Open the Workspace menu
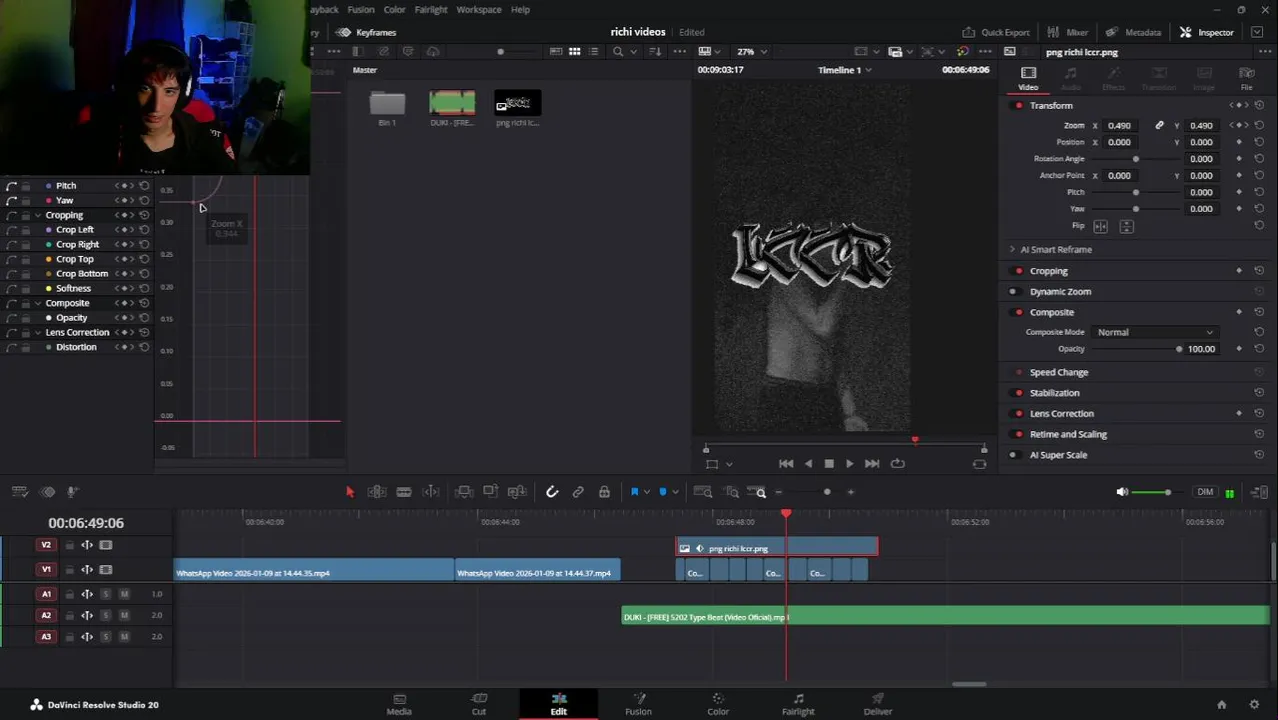Image resolution: width=1278 pixels, height=720 pixels. pyautogui.click(x=479, y=9)
